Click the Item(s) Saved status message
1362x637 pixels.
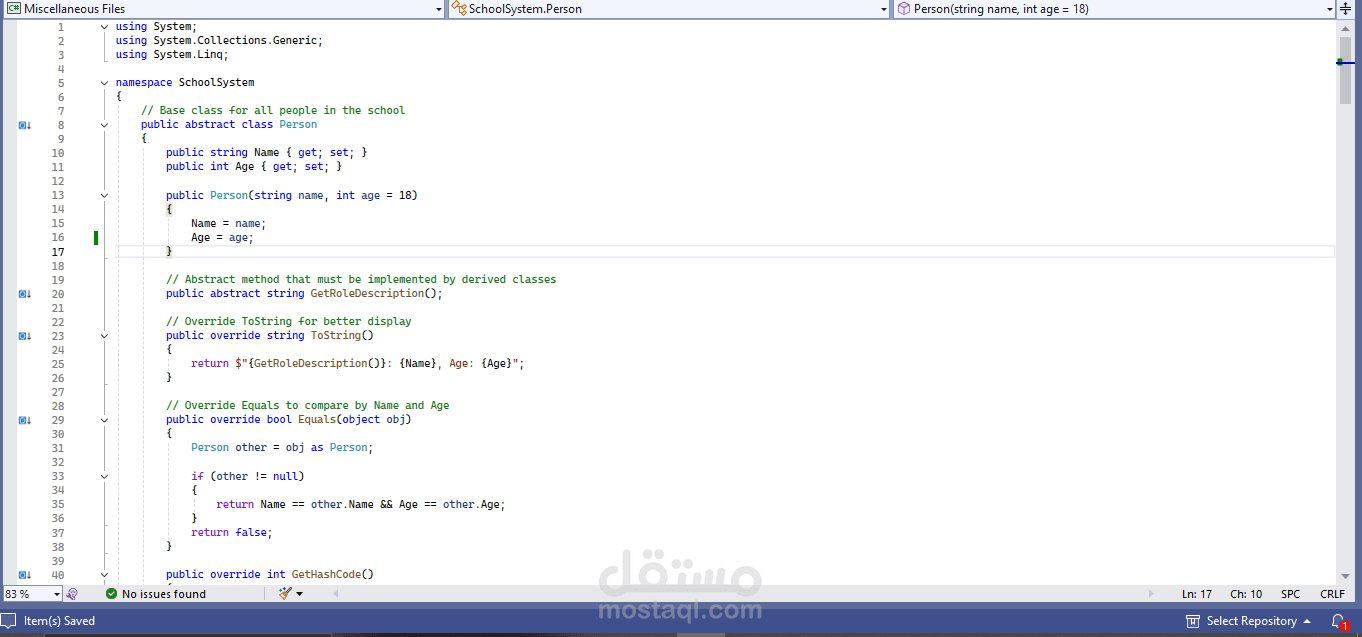click(x=60, y=621)
